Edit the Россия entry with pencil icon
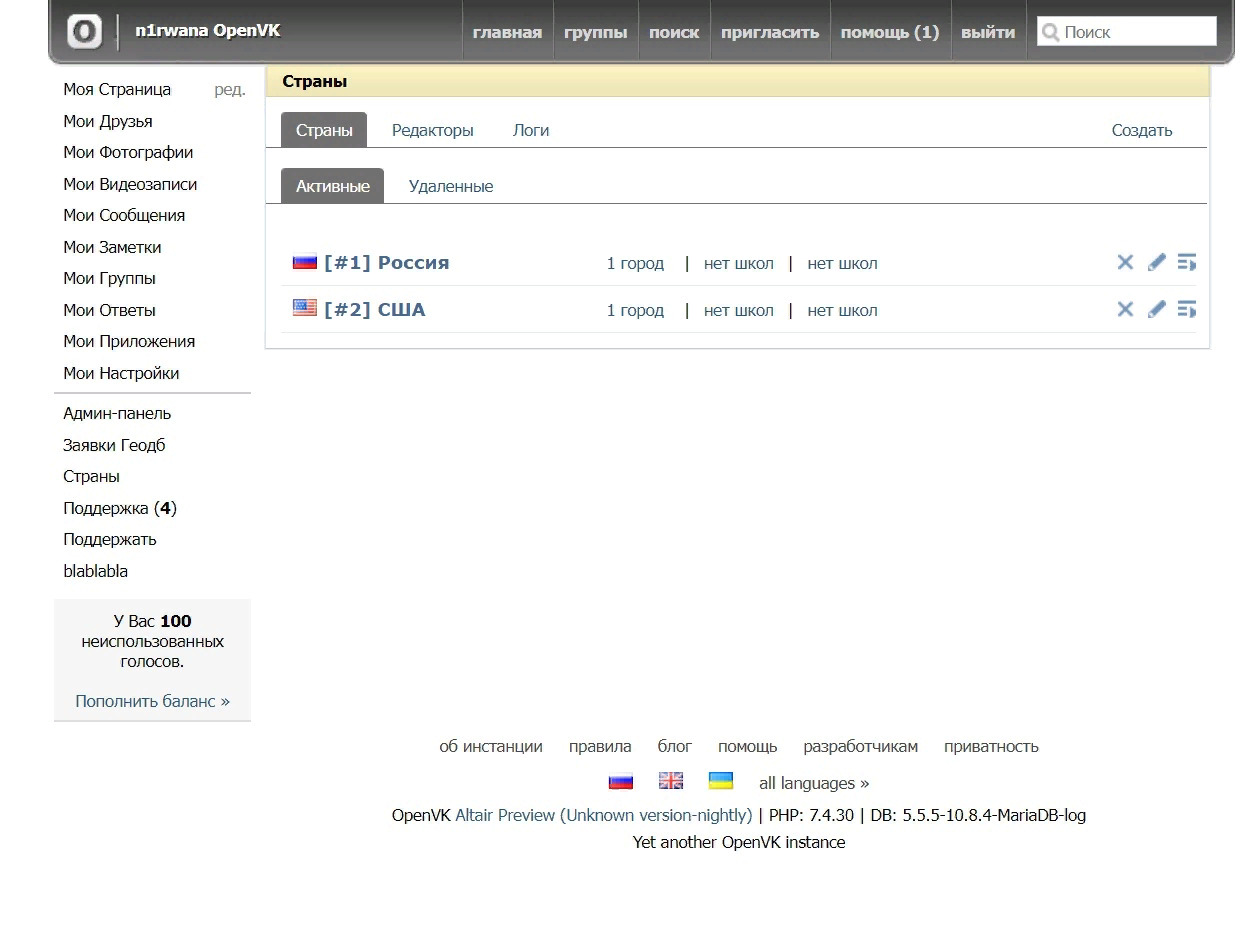 tap(1156, 262)
